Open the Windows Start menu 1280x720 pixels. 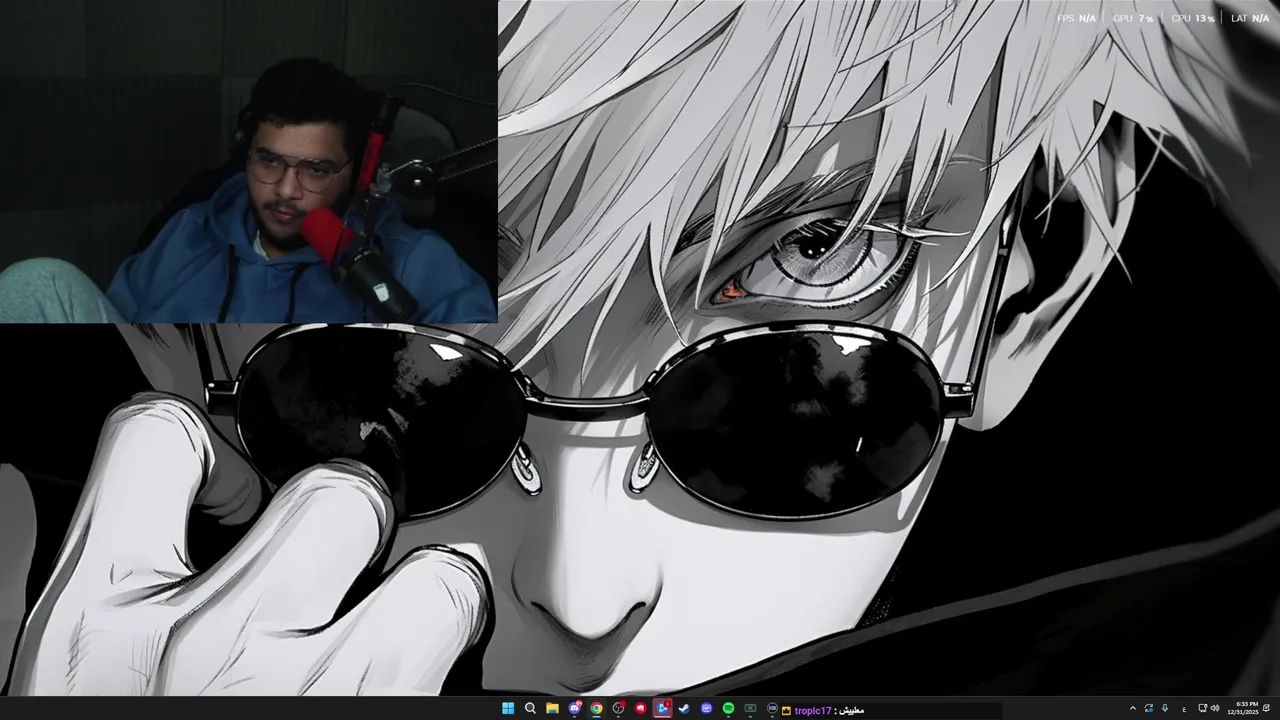point(508,708)
